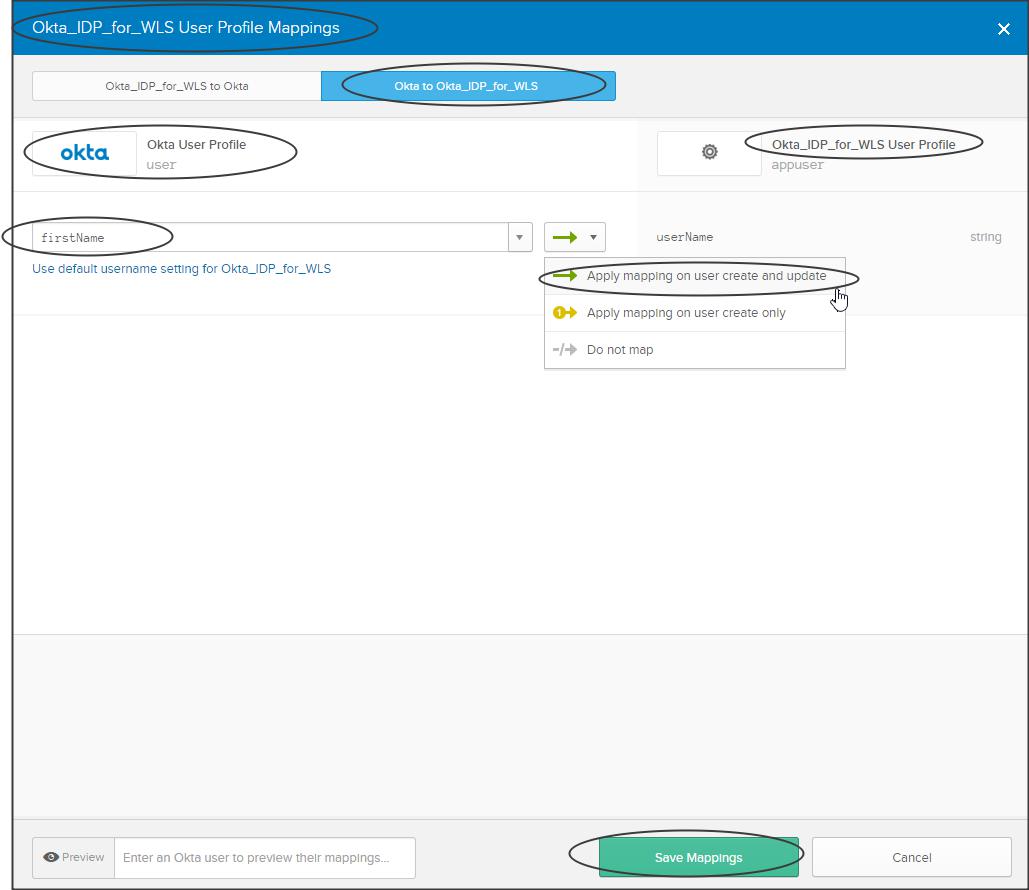Click the appuser label
The image size is (1029, 890).
[797, 165]
